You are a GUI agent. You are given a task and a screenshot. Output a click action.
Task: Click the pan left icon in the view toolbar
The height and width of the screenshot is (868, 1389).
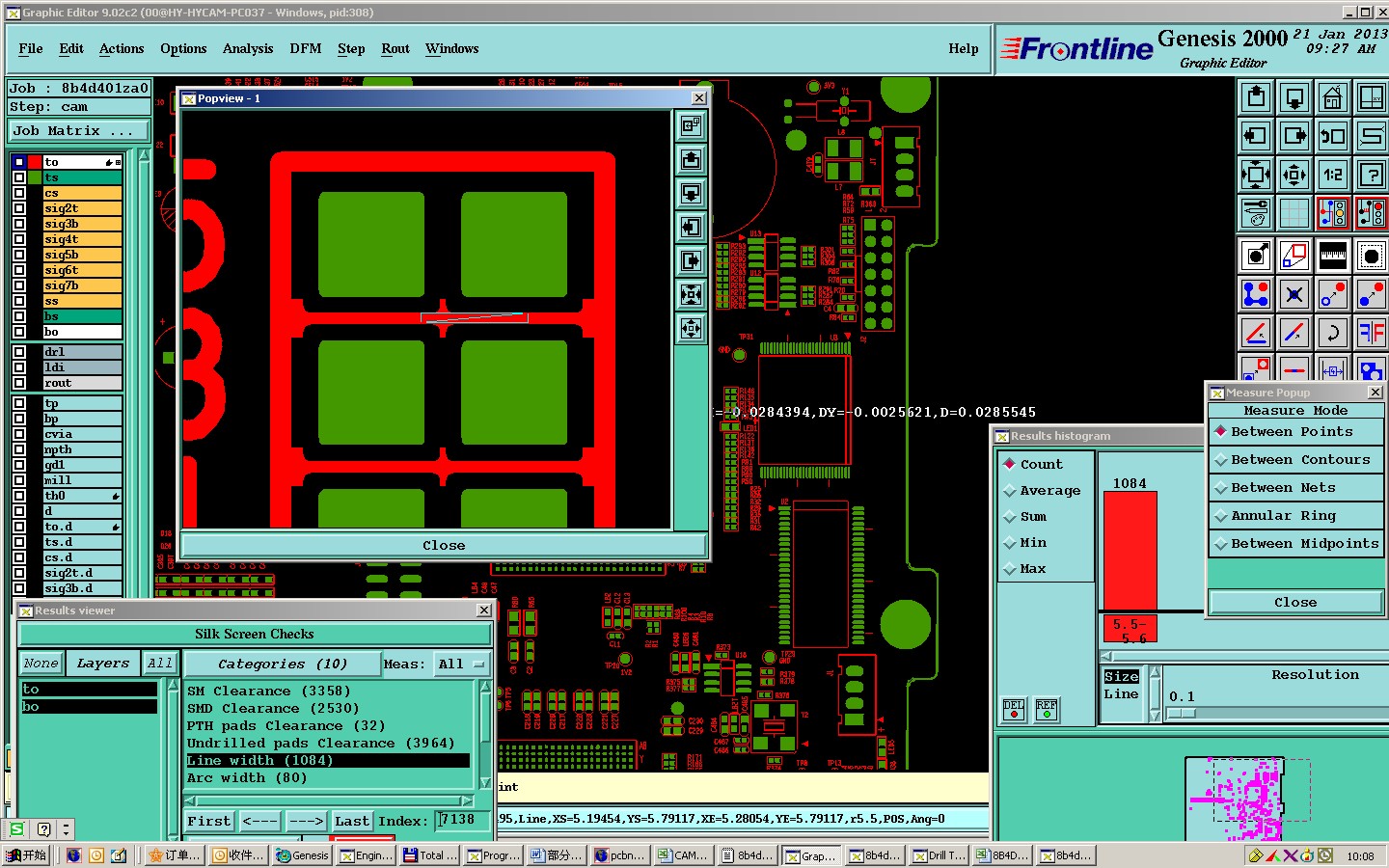[x=1256, y=136]
